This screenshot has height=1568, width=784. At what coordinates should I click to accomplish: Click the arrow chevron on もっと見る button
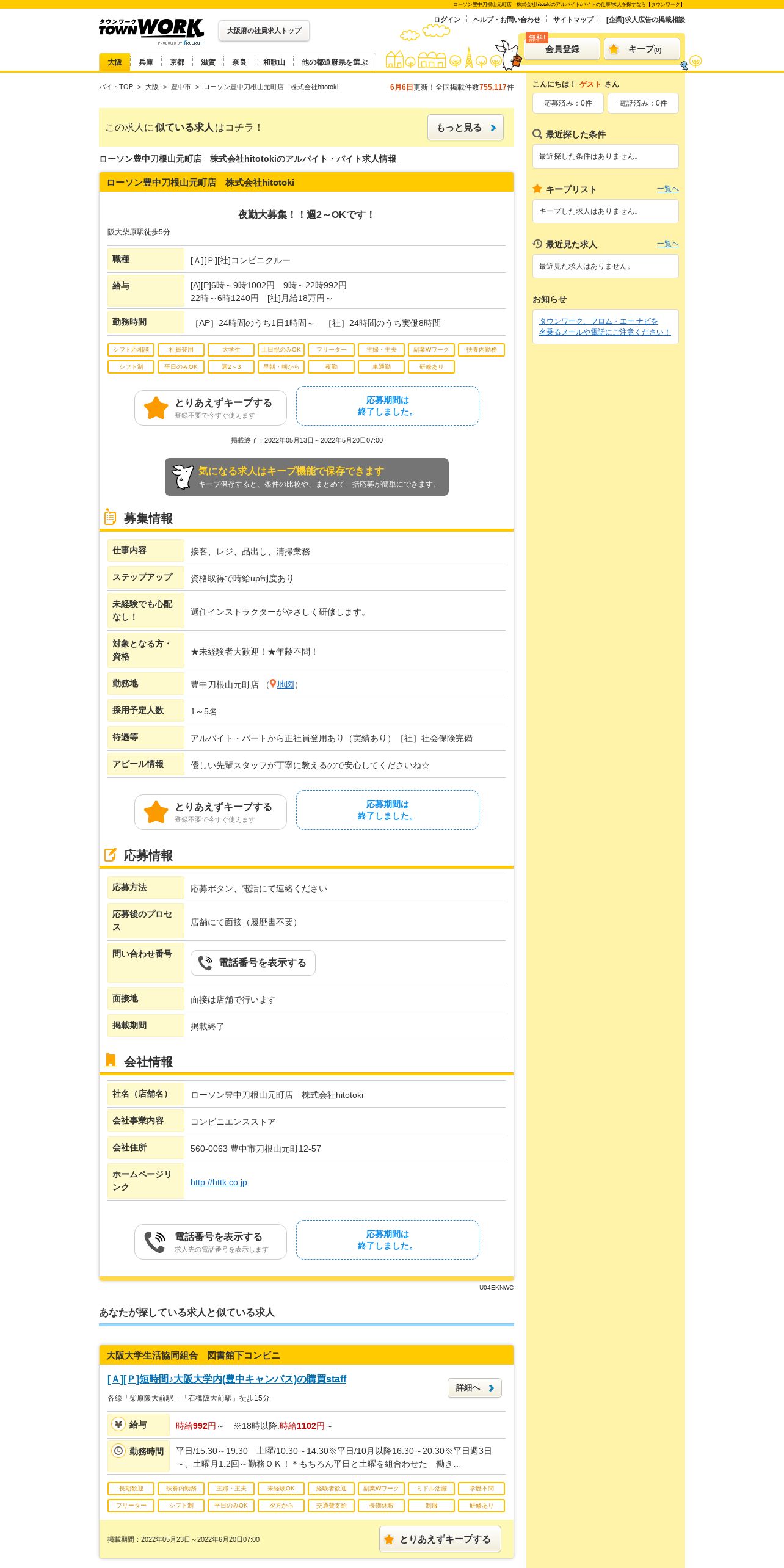[x=493, y=128]
